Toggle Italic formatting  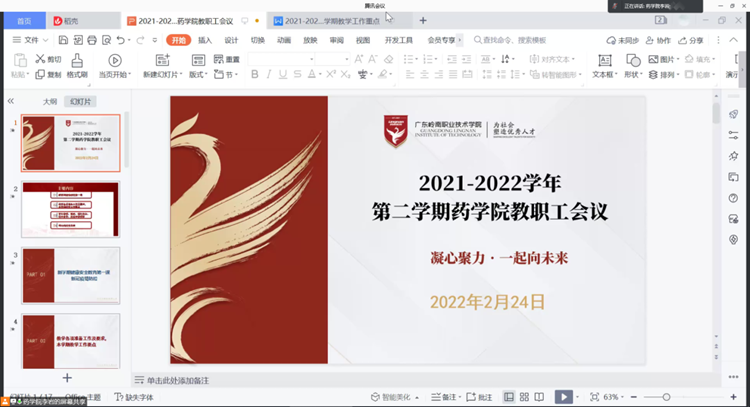point(269,74)
